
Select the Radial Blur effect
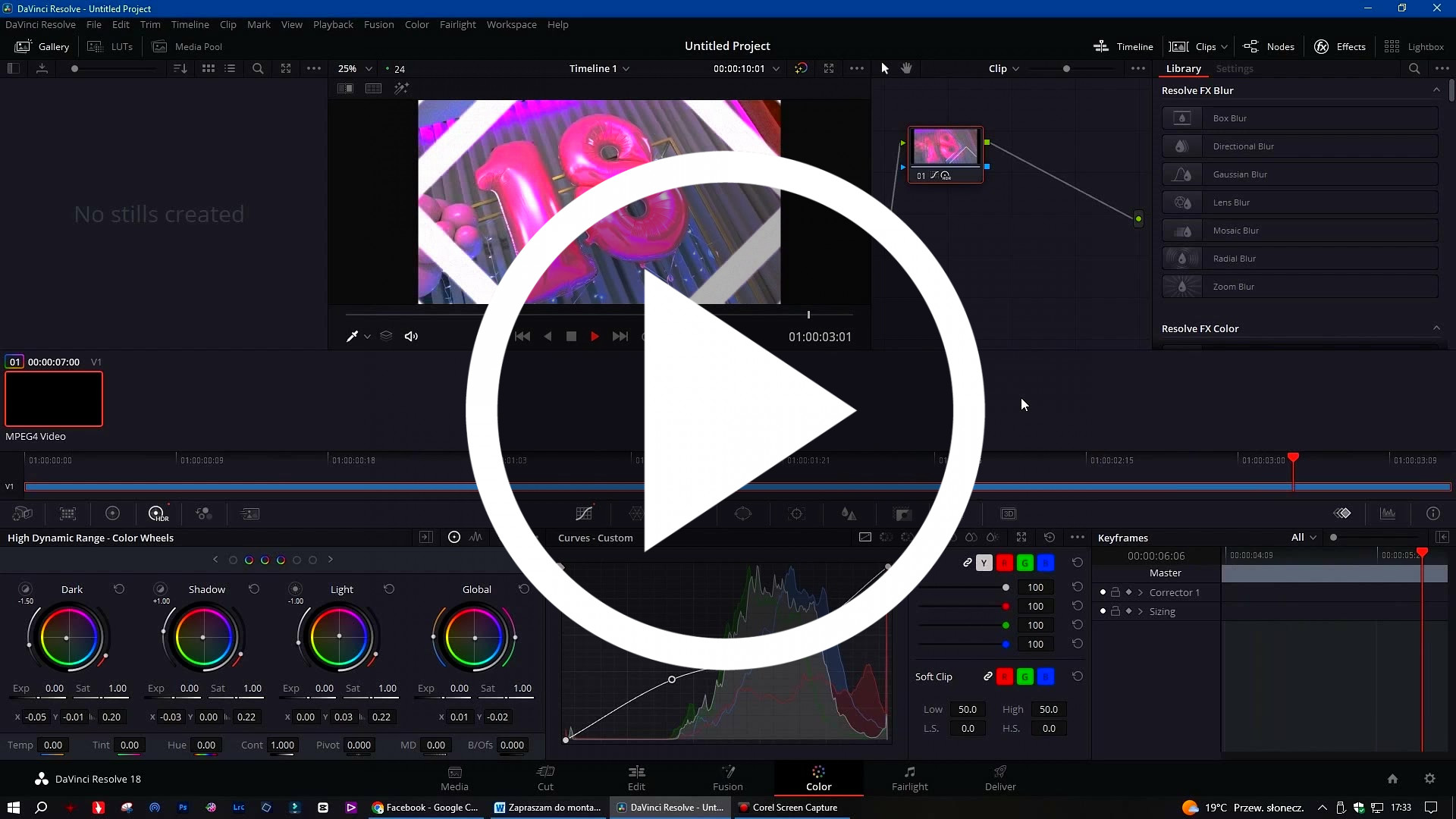pos(1300,259)
